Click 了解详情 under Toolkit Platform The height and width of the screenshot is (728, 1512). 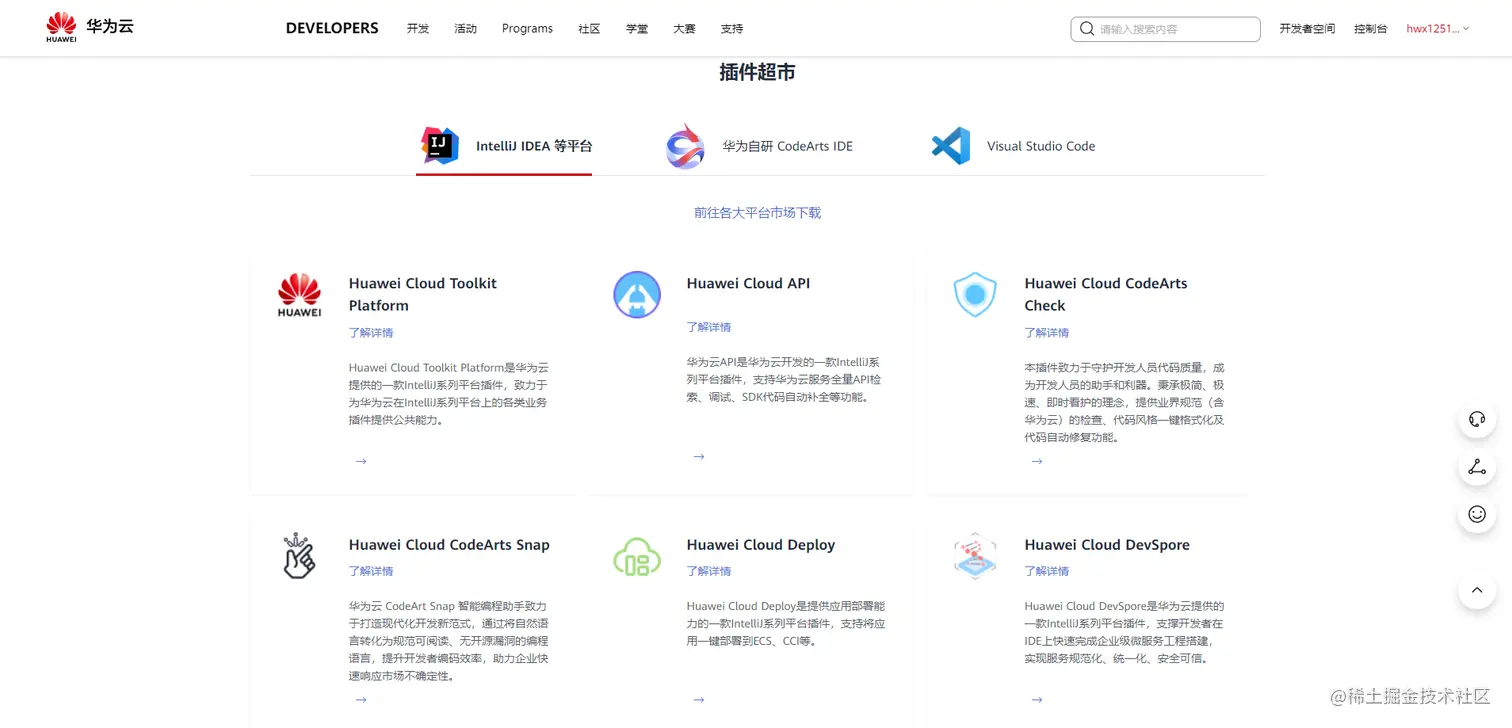click(371, 333)
